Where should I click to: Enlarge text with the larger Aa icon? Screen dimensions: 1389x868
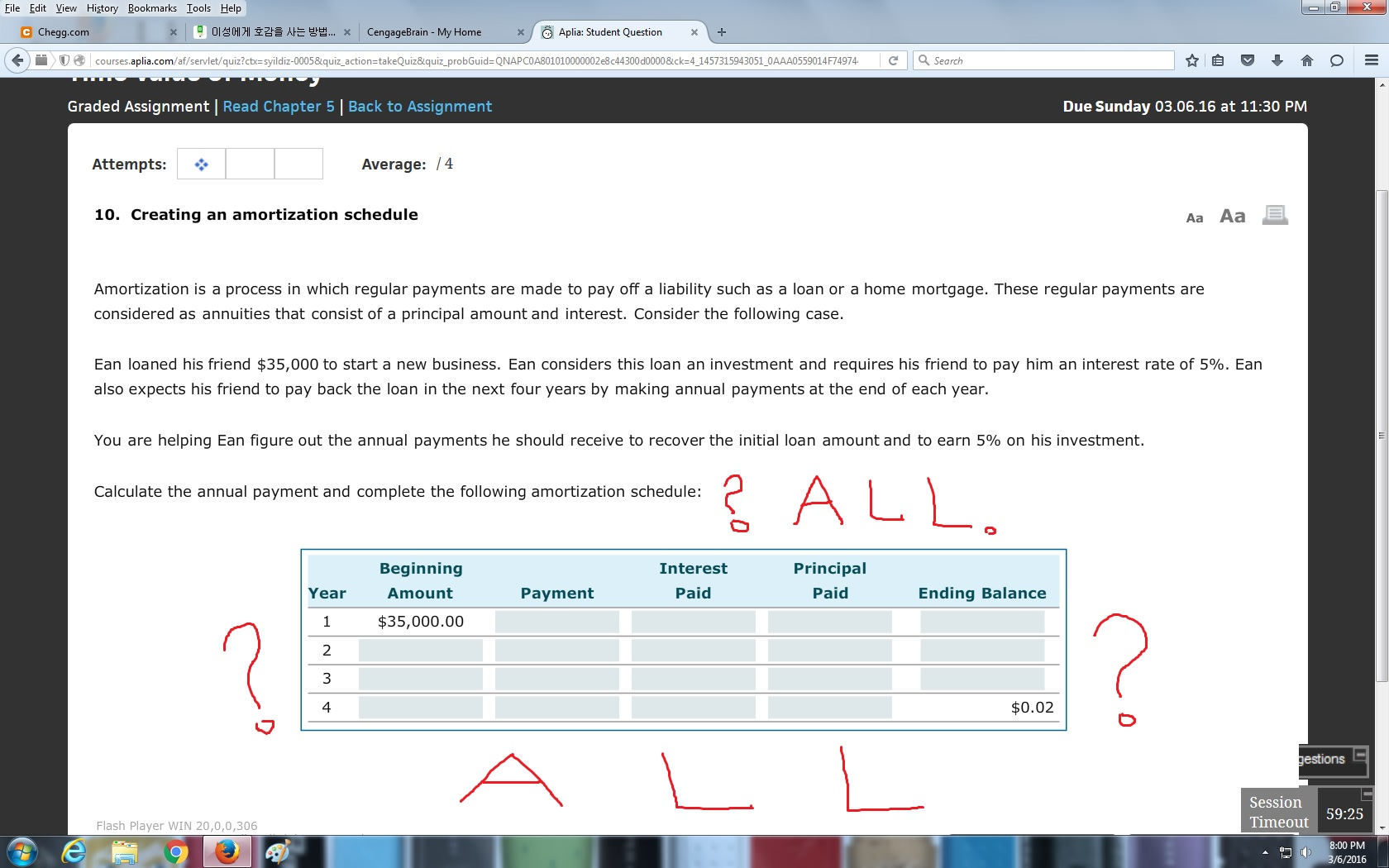click(x=1232, y=215)
